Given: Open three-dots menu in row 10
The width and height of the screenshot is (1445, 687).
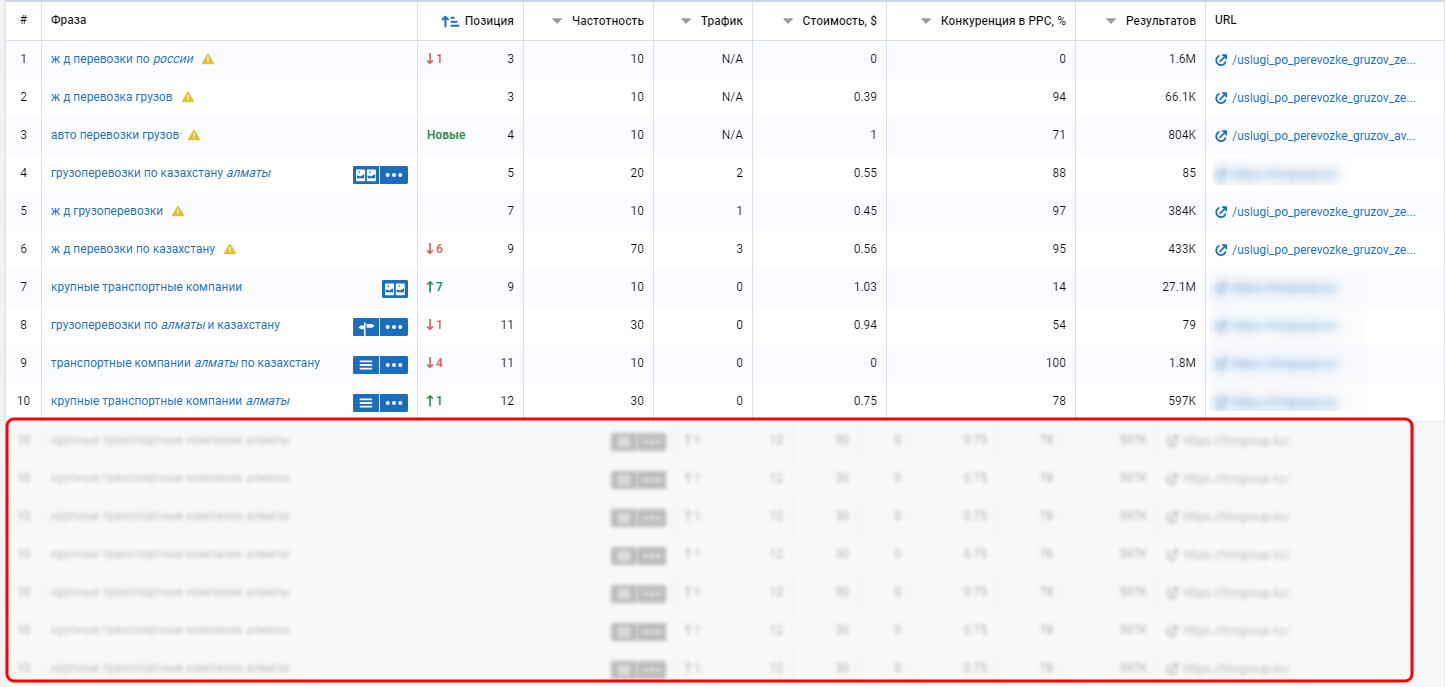Looking at the screenshot, I should (394, 403).
